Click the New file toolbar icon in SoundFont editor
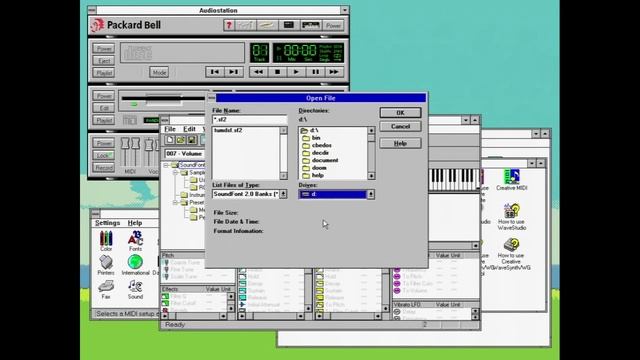The height and width of the screenshot is (360, 640). coord(170,140)
